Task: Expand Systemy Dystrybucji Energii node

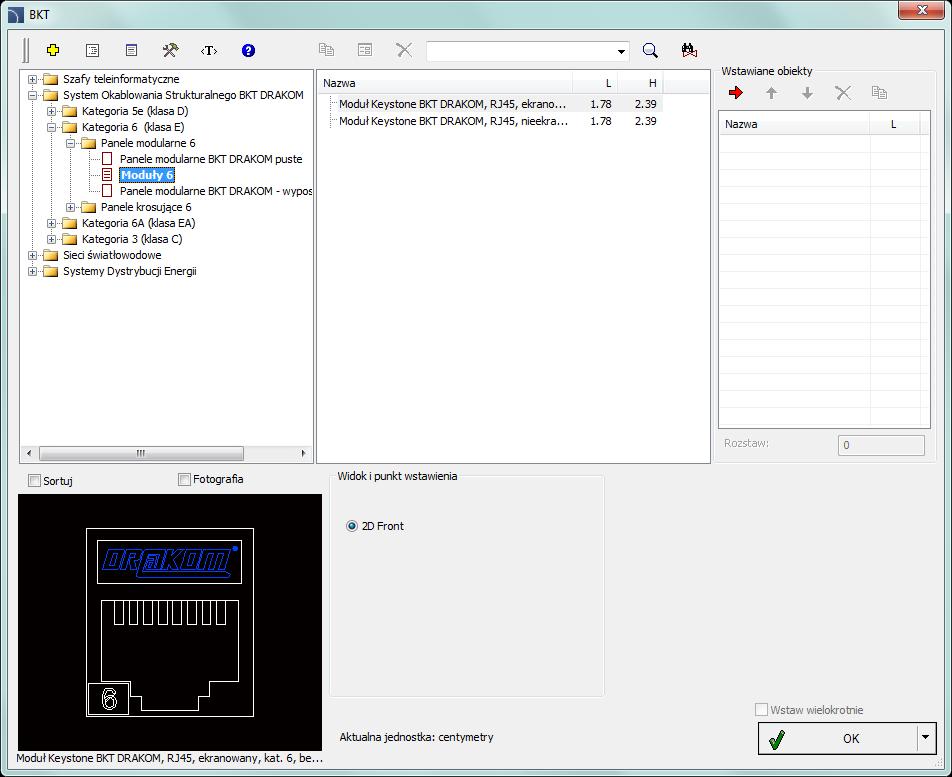Action: point(32,271)
